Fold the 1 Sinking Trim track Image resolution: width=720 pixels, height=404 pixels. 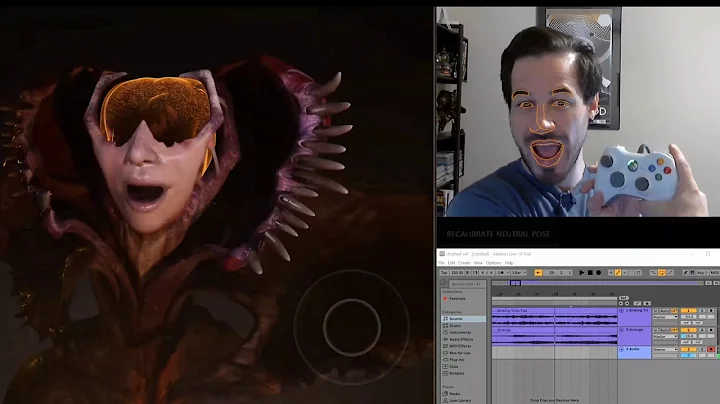click(x=621, y=311)
